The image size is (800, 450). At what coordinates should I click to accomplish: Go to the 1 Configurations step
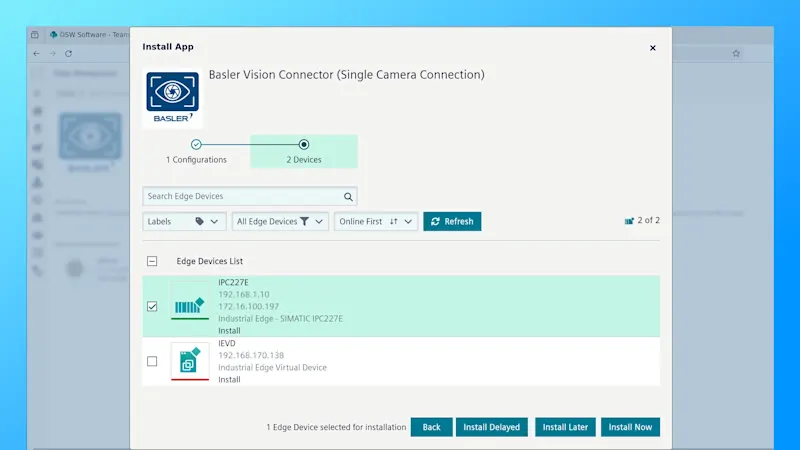[196, 160]
